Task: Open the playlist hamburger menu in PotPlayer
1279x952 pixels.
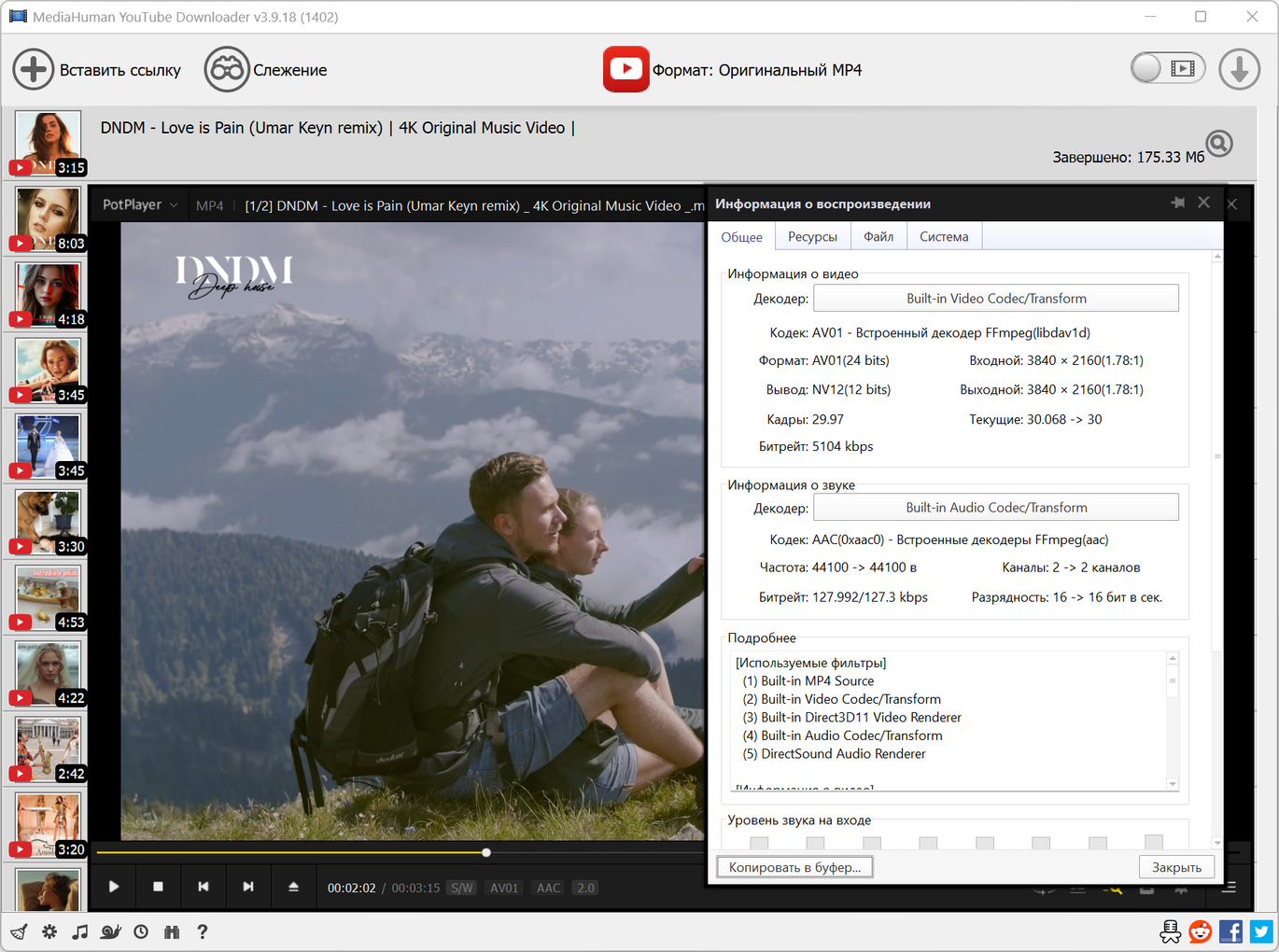Action: [1229, 888]
